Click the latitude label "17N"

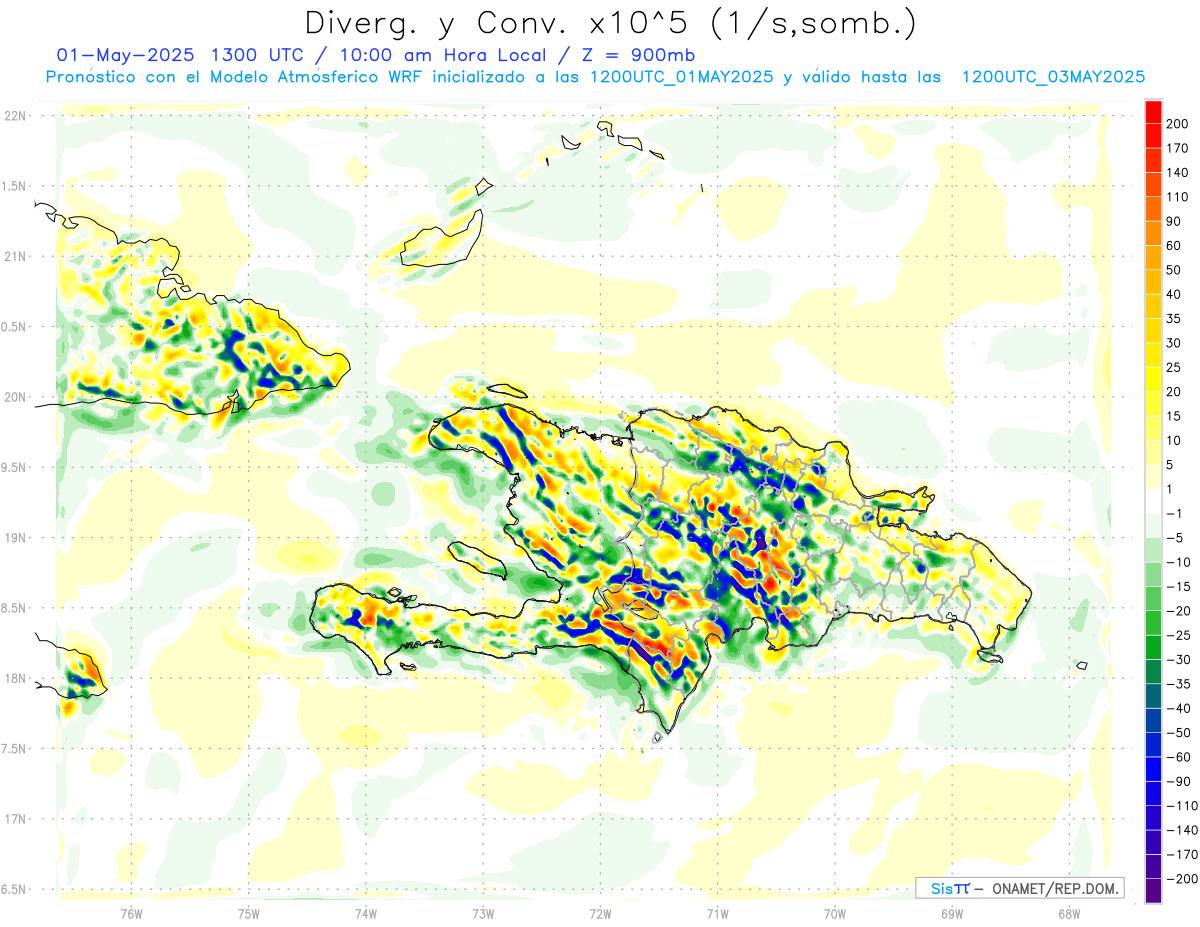(x=14, y=818)
